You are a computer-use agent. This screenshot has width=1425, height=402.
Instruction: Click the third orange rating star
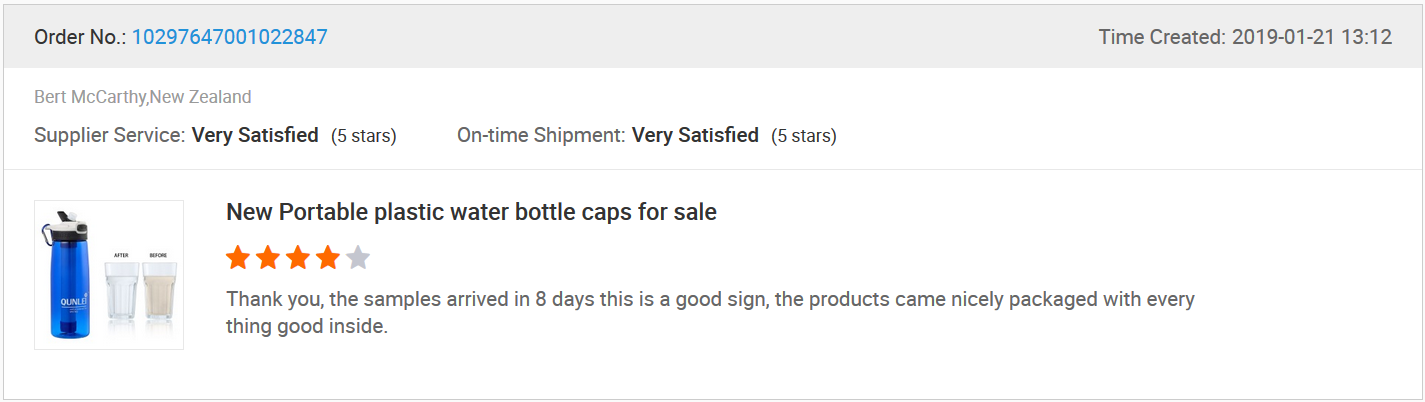click(x=298, y=259)
